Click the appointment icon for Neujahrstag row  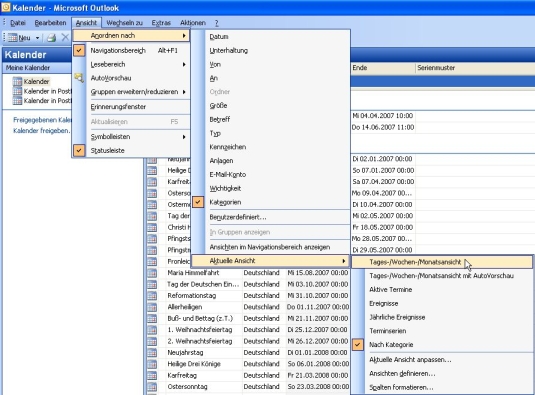(x=152, y=353)
